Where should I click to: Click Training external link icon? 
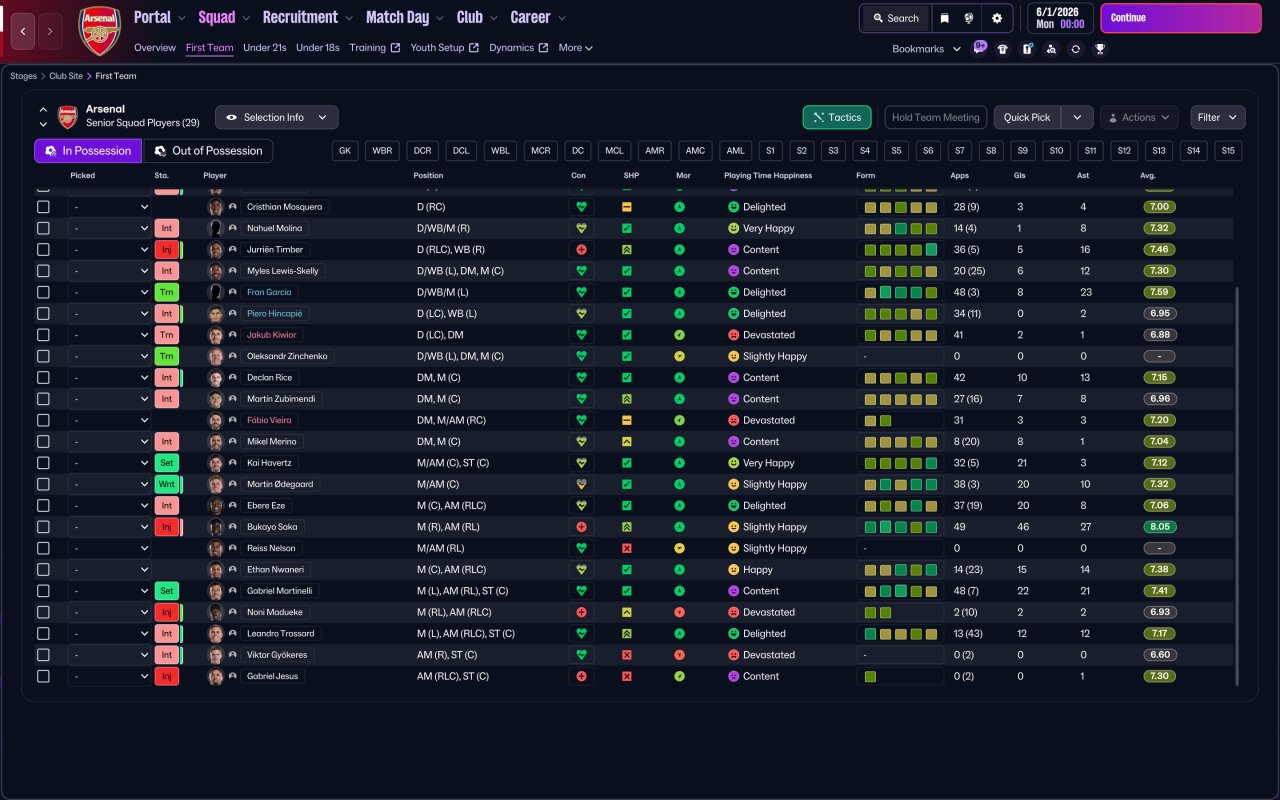pos(396,48)
